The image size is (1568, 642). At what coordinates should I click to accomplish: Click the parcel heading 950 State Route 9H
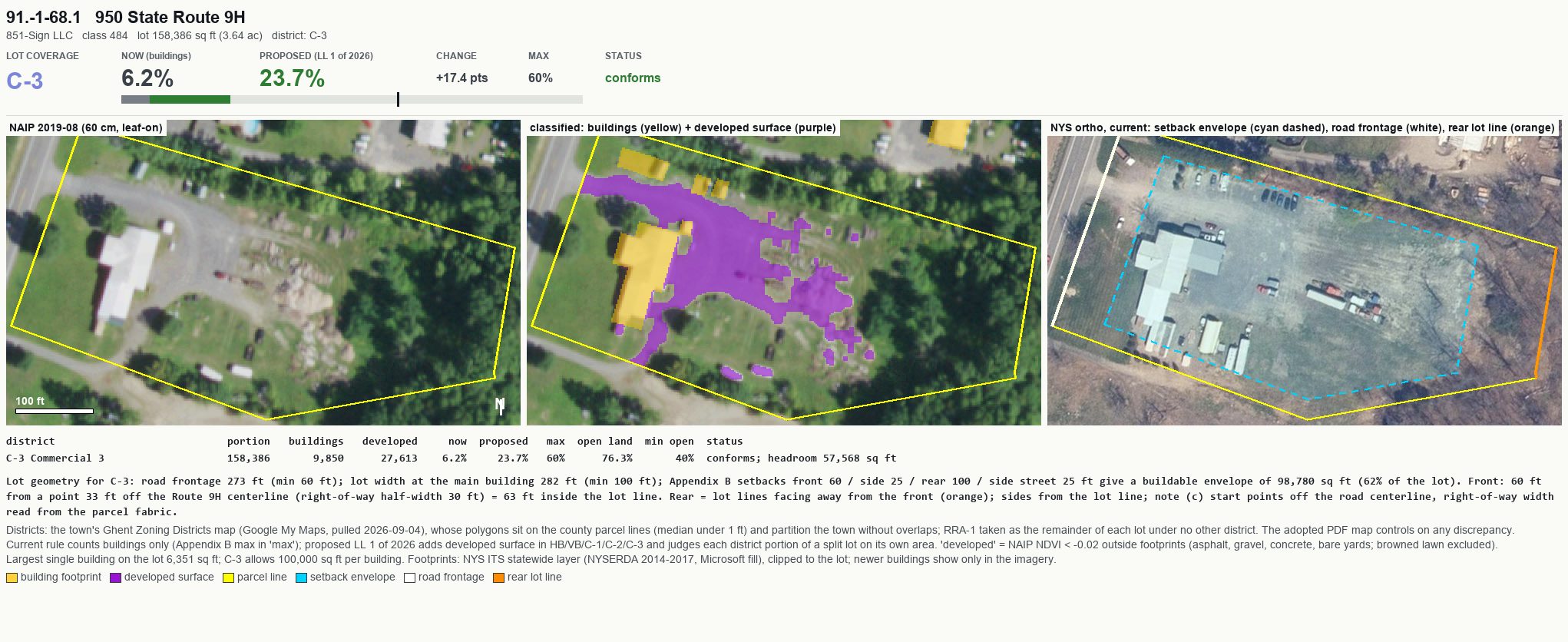170,17
